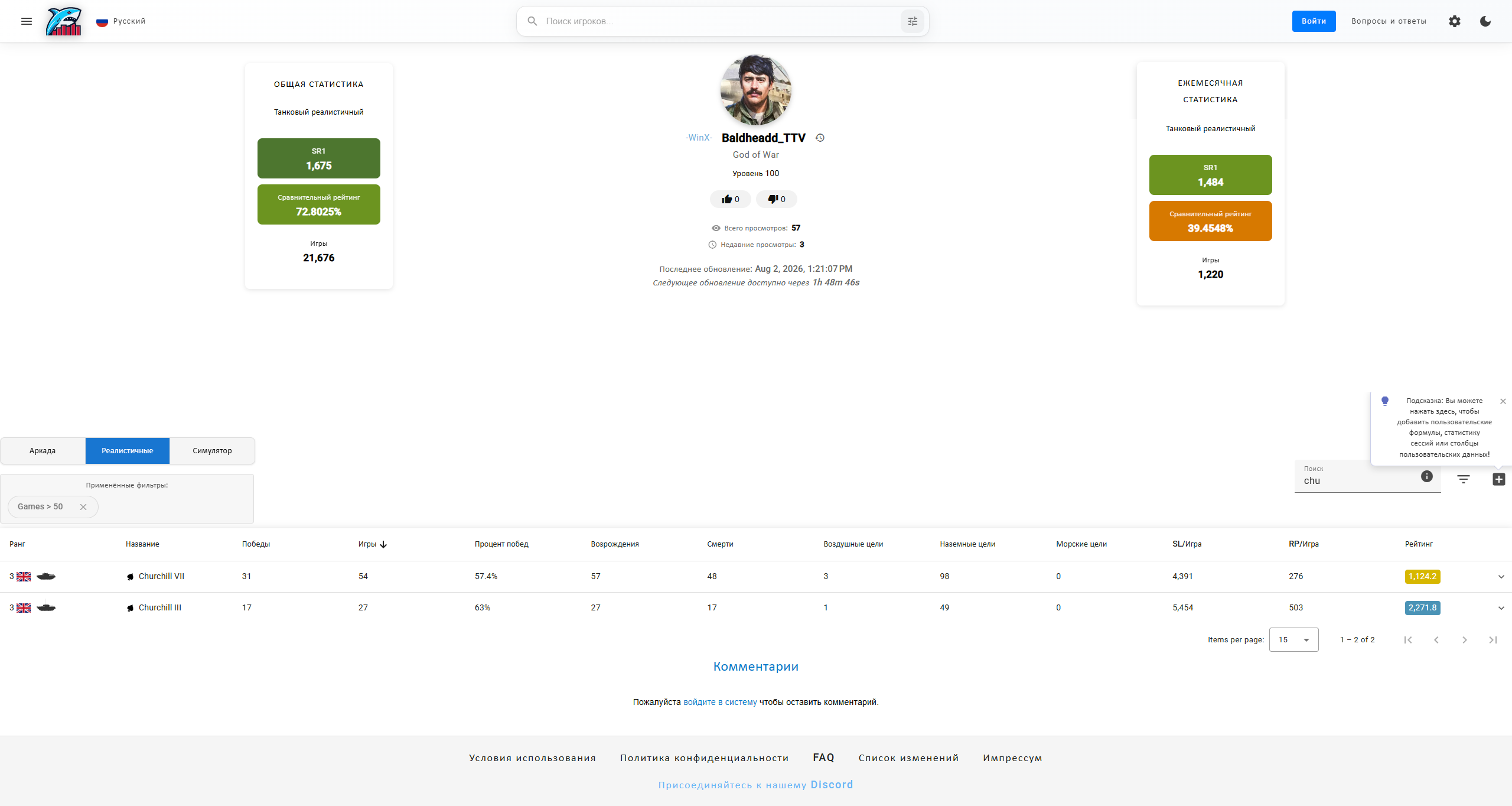The height and width of the screenshot is (806, 1512).
Task: Click the monthly SR1 1,484 rating tile
Action: pyautogui.click(x=1211, y=175)
